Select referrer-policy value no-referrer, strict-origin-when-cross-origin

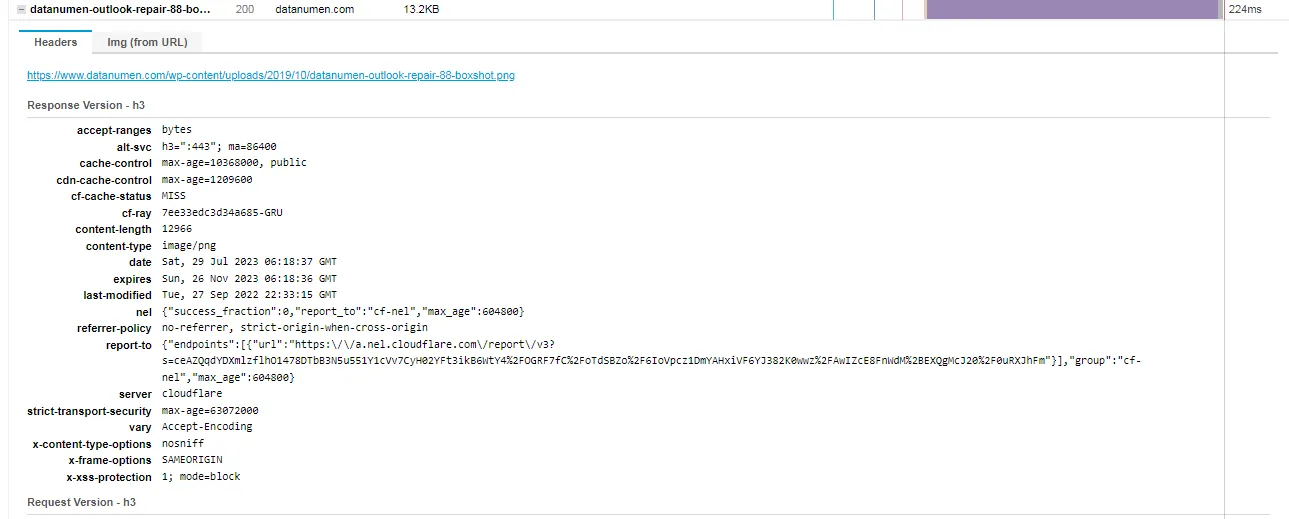(294, 327)
